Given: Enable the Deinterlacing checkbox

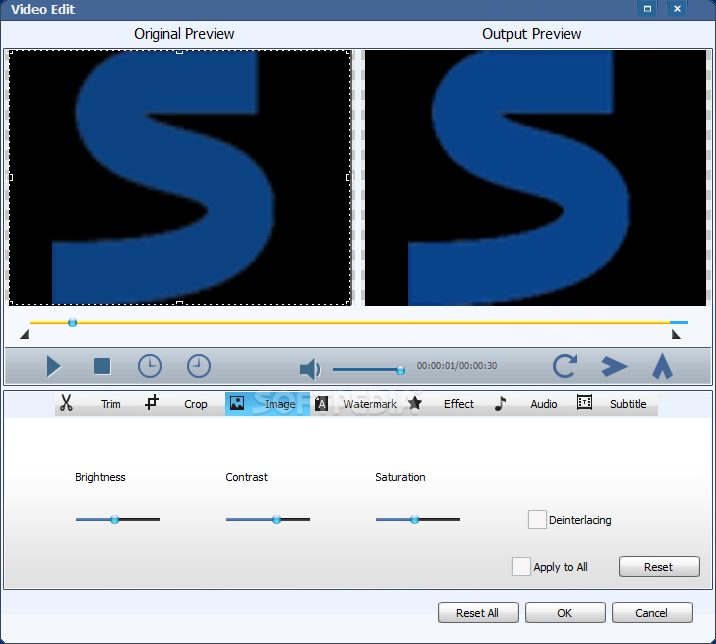Looking at the screenshot, I should [x=537, y=520].
